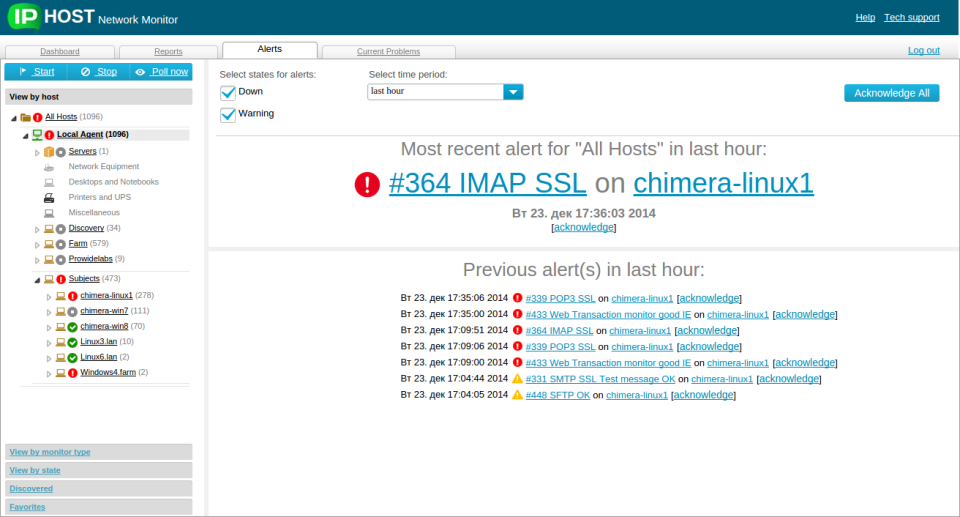960x517 pixels.
Task: Uncheck the Warning state checkbox
Action: click(x=228, y=115)
